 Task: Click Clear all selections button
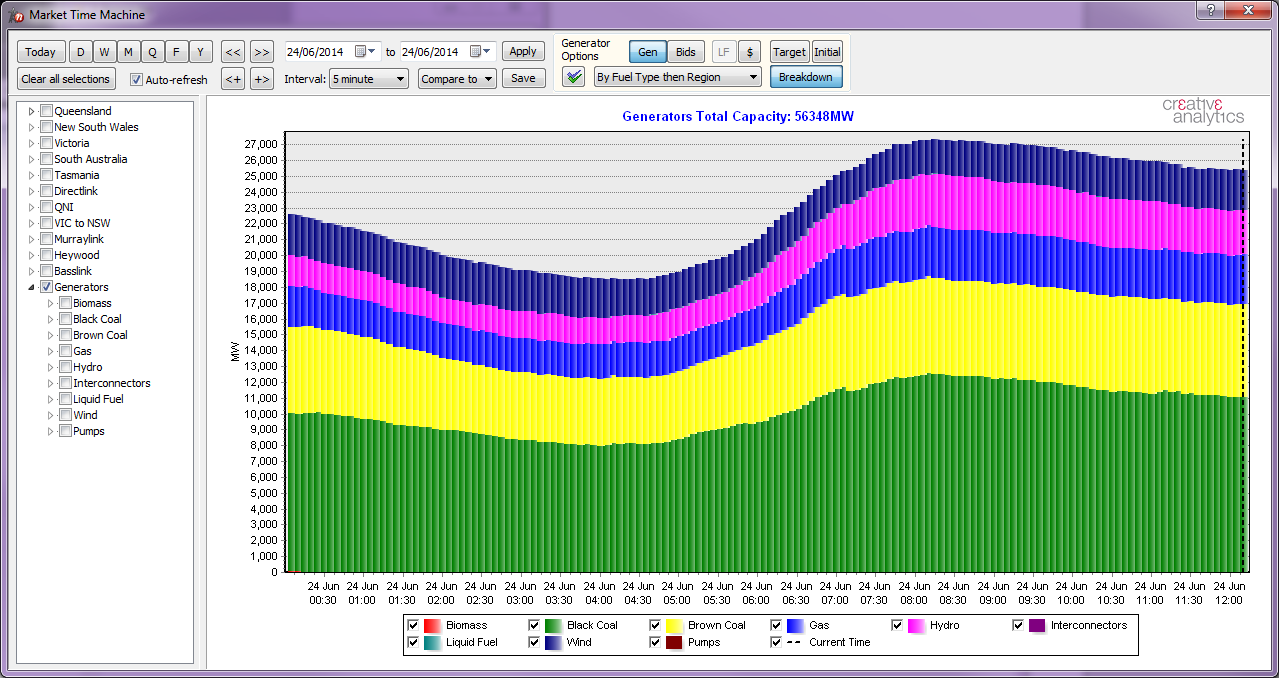coord(66,79)
